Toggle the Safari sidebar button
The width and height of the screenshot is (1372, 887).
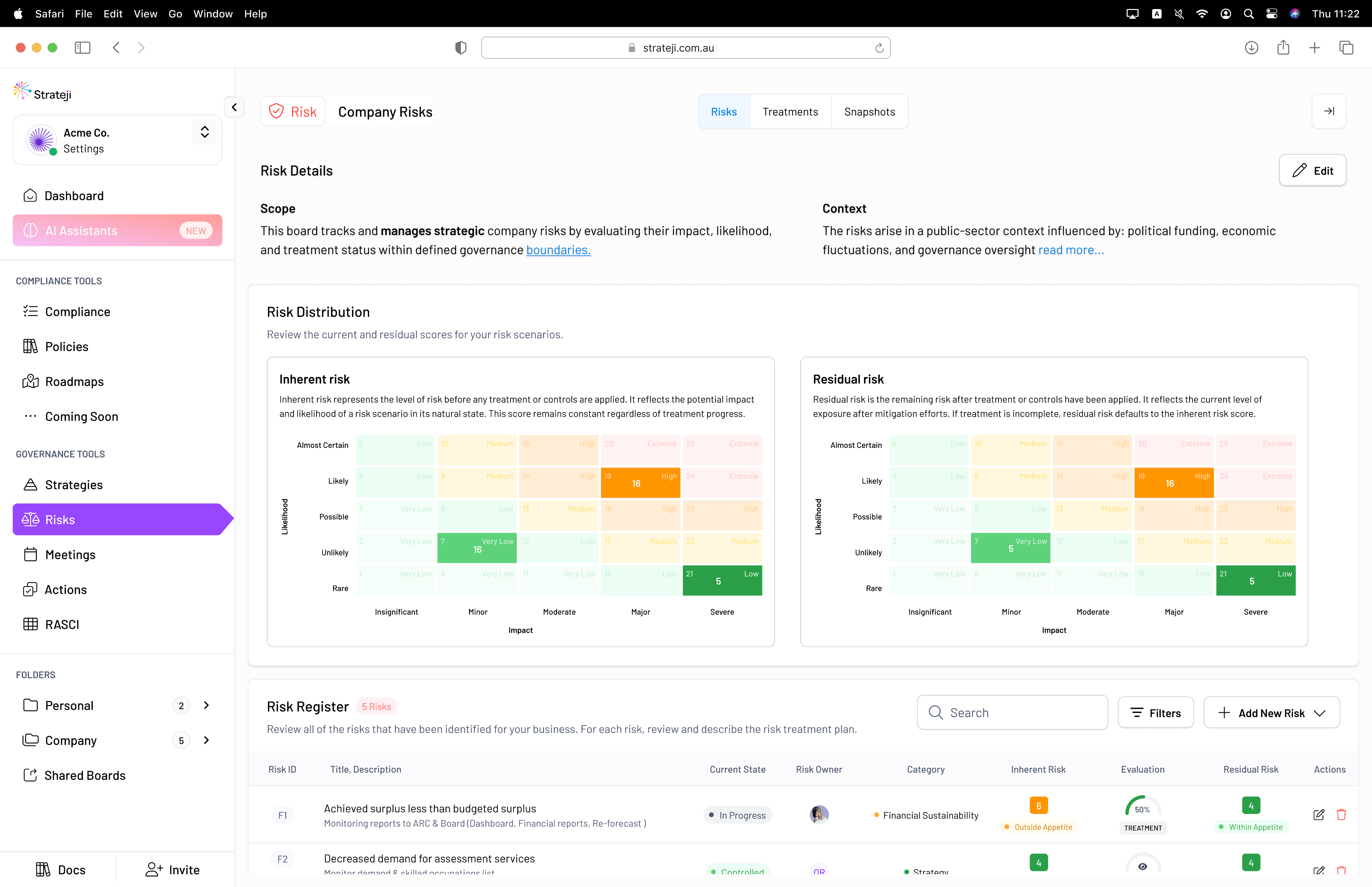(82, 48)
